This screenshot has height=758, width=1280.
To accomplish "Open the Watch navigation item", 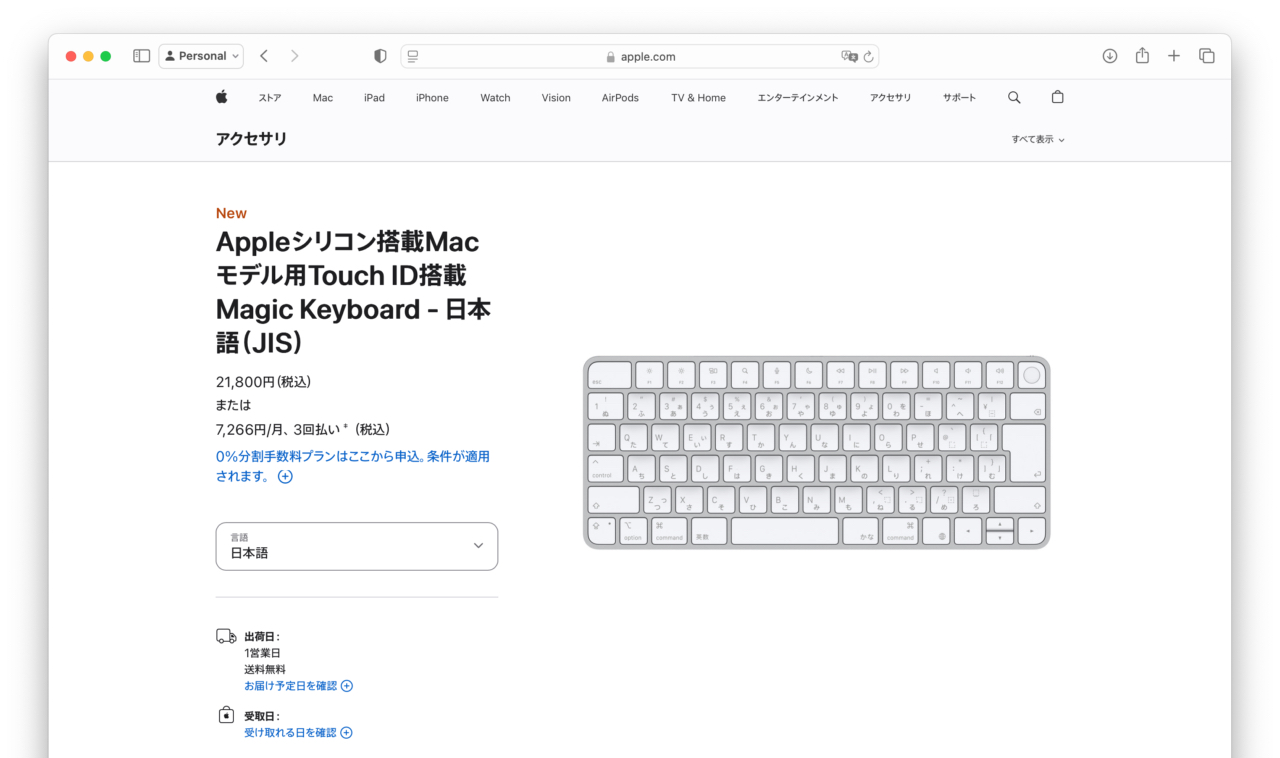I will coord(495,98).
